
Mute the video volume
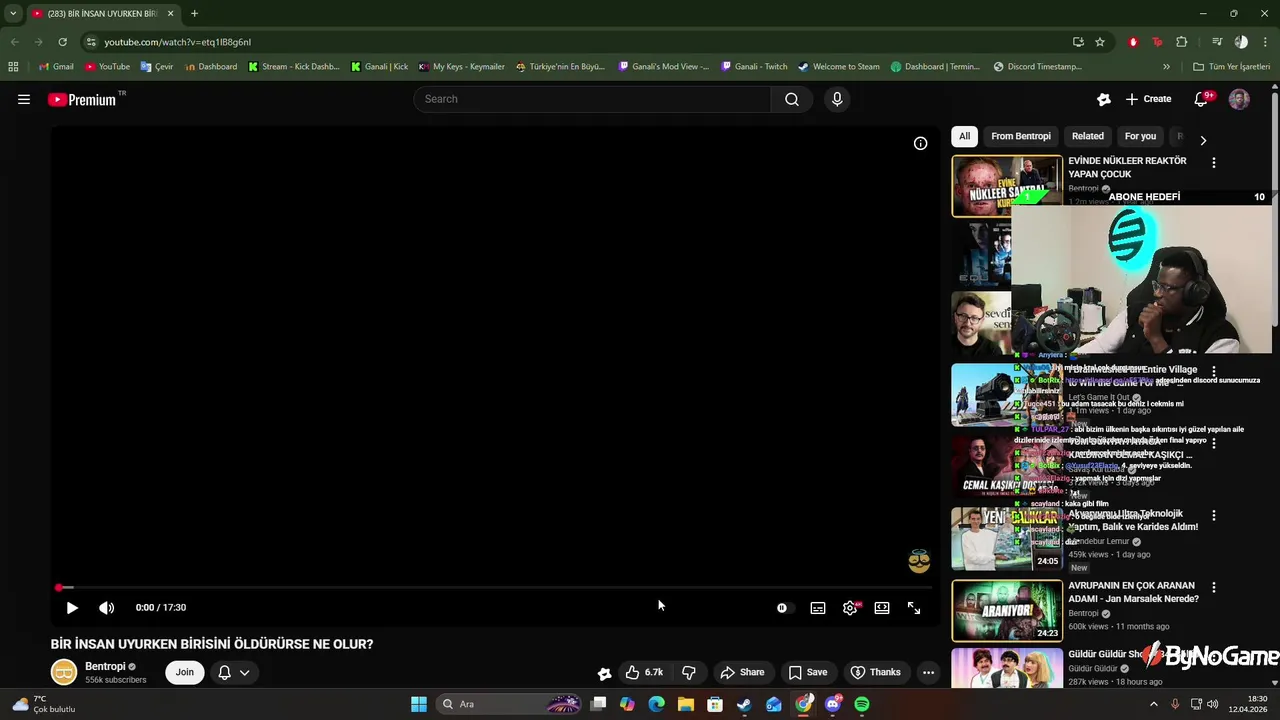107,608
